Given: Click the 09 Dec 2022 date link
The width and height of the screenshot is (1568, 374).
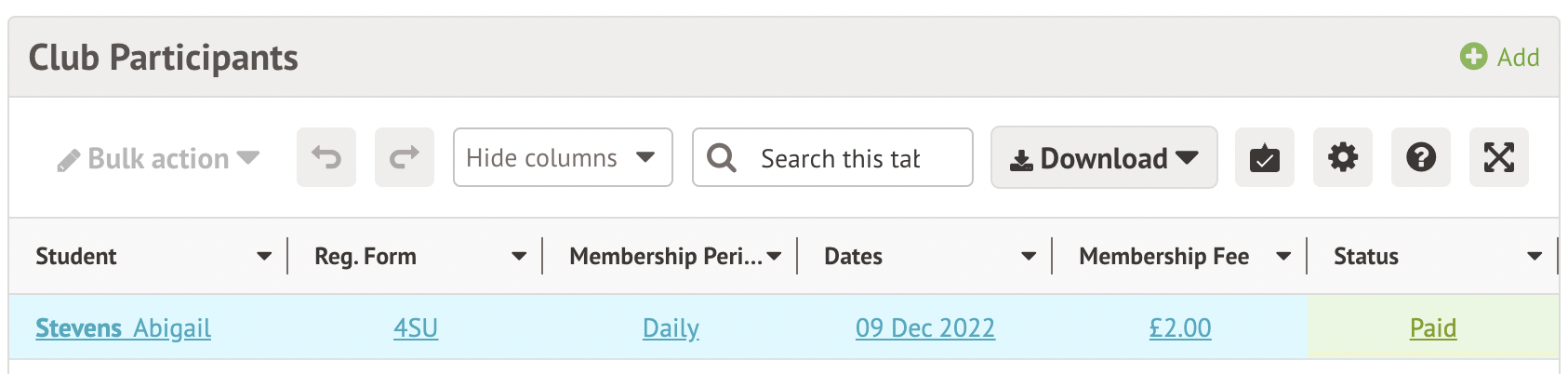Looking at the screenshot, I should (x=925, y=328).
